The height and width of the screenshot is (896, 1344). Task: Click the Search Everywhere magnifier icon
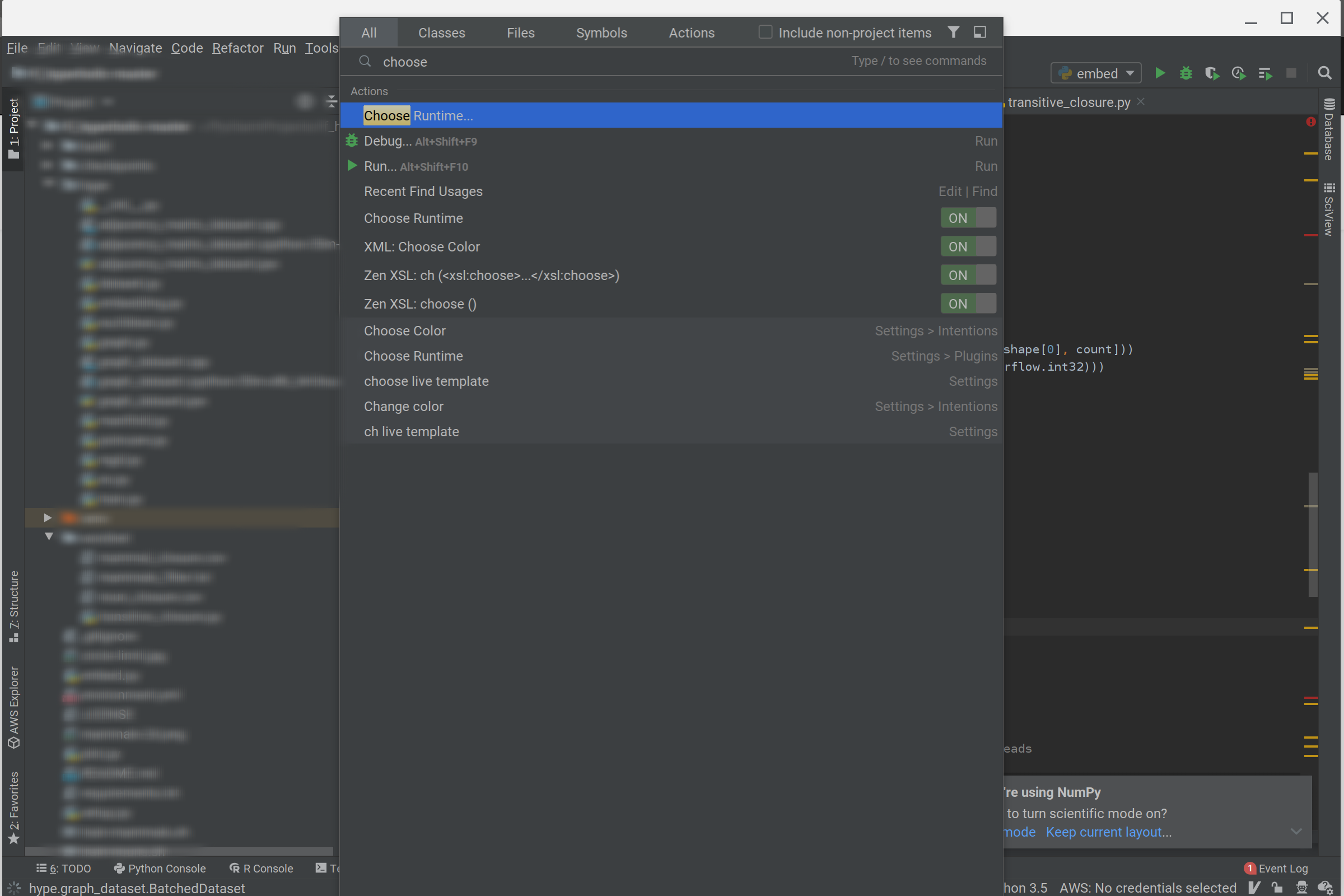tap(1324, 73)
